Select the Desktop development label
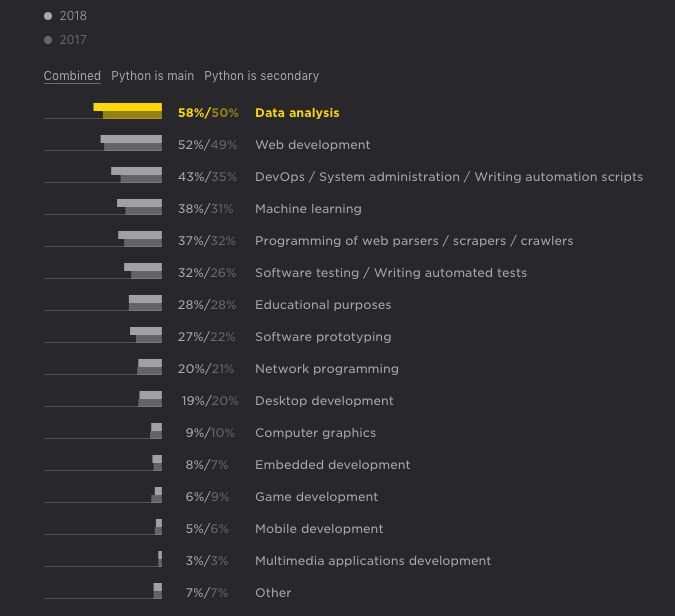675x616 pixels. tap(324, 401)
